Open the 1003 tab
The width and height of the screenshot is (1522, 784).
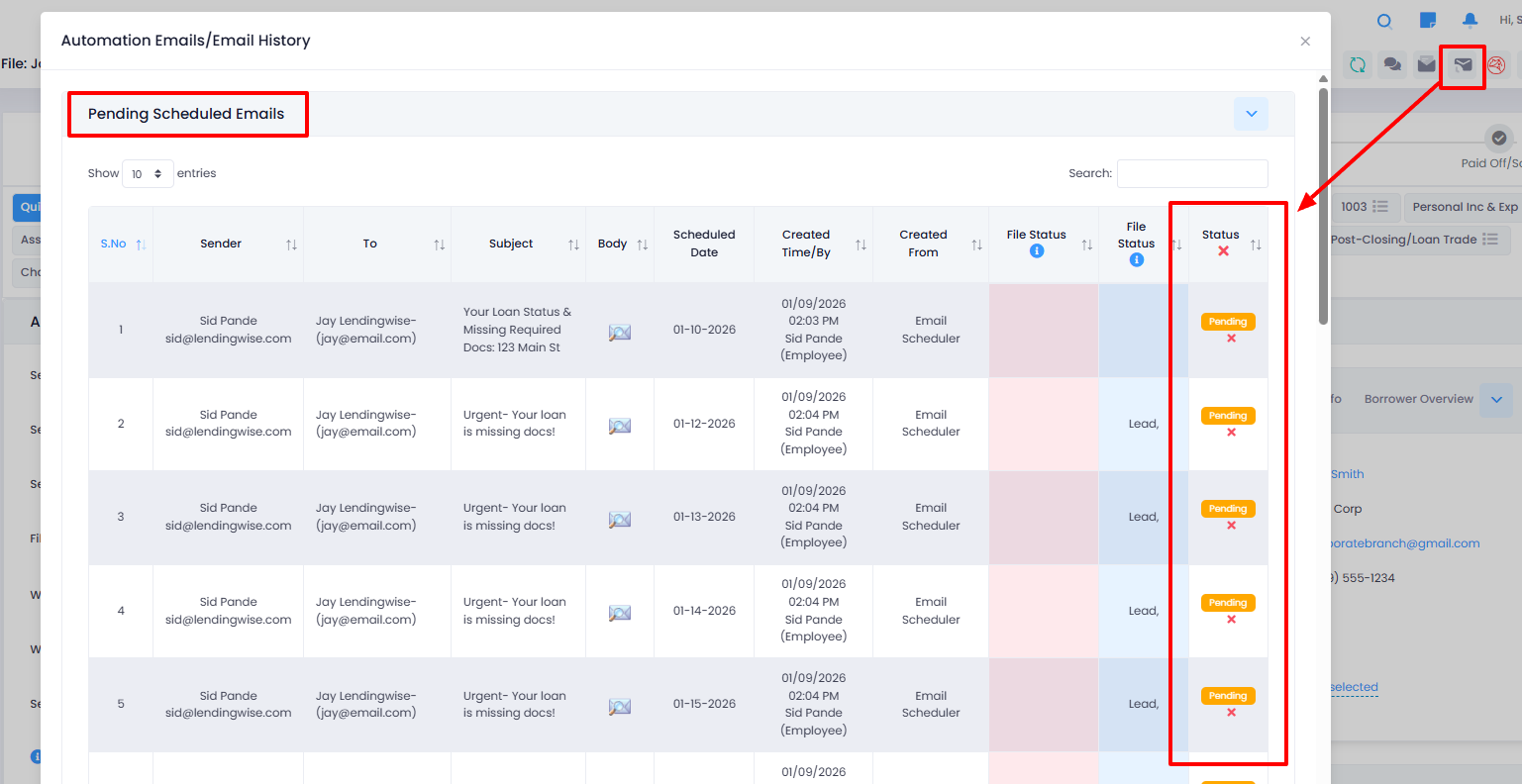[1364, 207]
